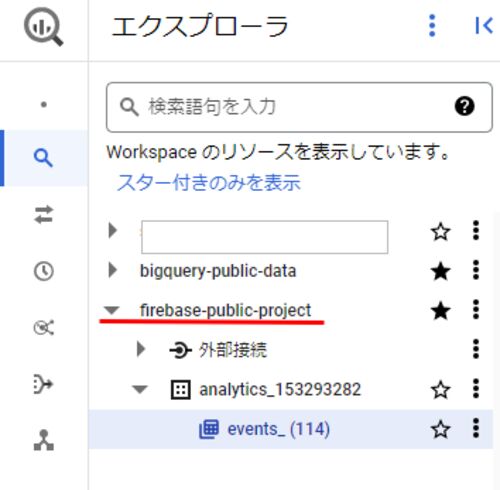Viewport: 500px width, 490px height.
Task: Open actions menu for 外部接続
Action: tap(476, 349)
